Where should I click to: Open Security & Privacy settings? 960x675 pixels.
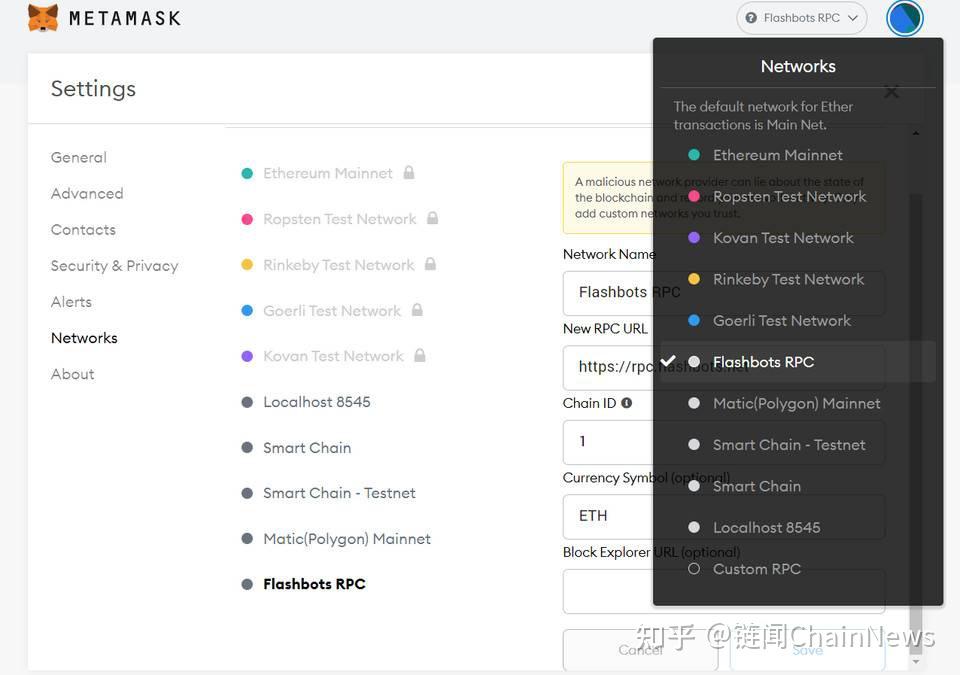tap(114, 265)
